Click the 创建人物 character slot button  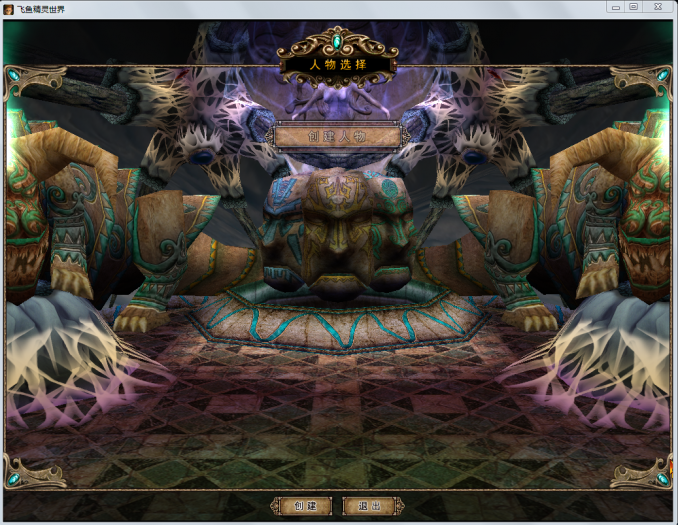[338, 135]
